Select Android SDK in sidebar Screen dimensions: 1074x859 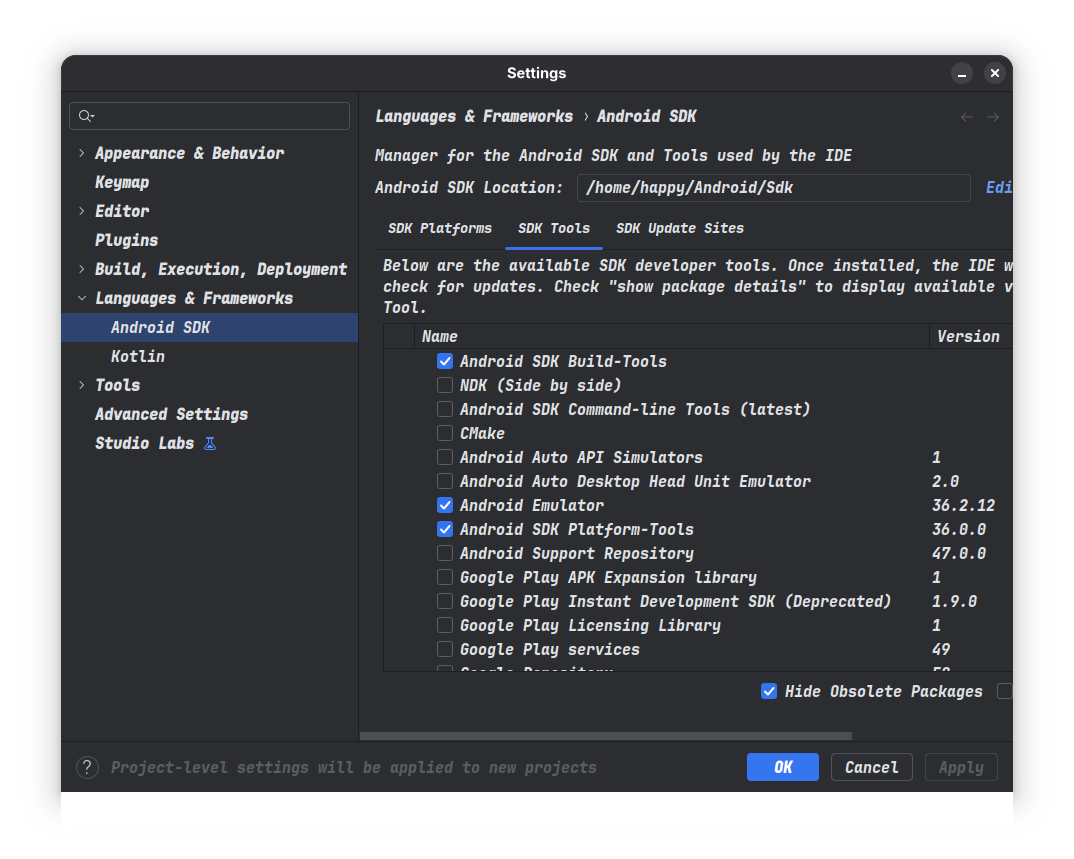coord(210,327)
